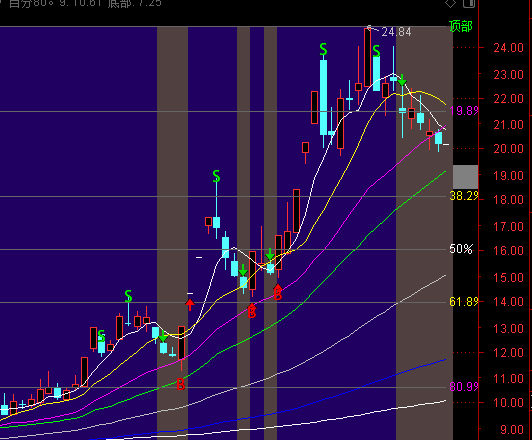Click the green 顶部 label

point(461,26)
